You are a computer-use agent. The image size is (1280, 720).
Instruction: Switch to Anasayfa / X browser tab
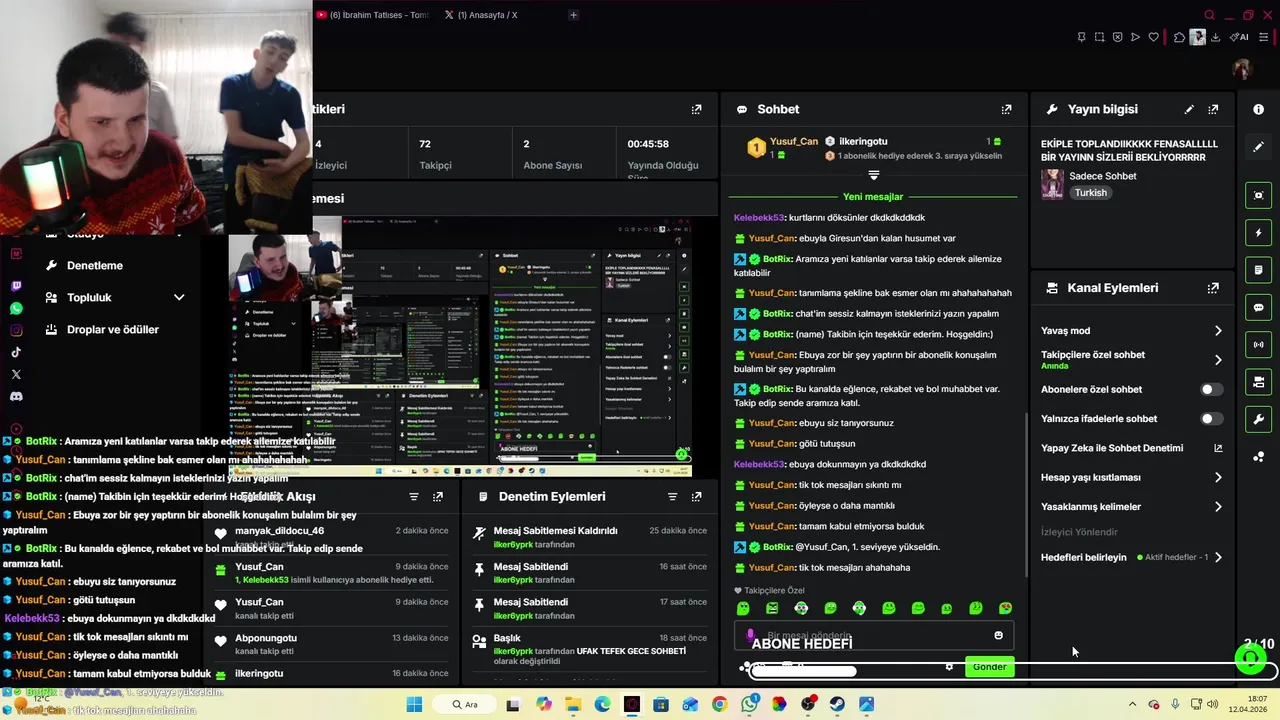point(481,15)
